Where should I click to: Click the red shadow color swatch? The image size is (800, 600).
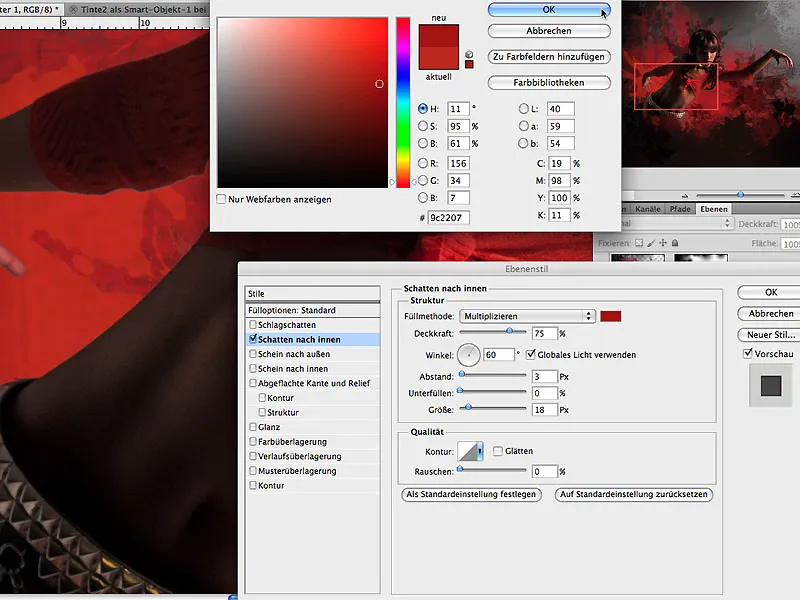pos(611,316)
